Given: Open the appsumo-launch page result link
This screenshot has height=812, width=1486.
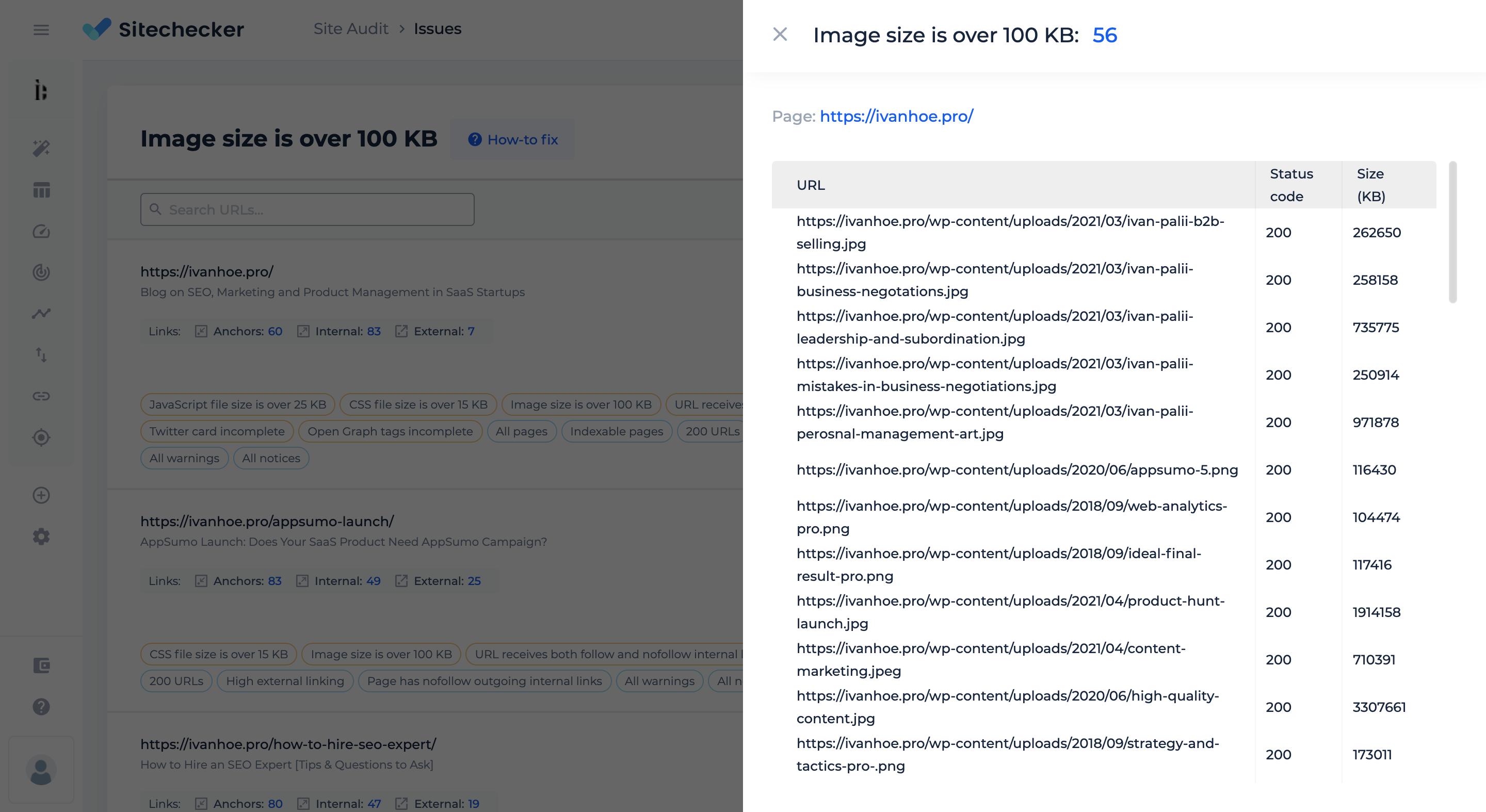Looking at the screenshot, I should [267, 521].
